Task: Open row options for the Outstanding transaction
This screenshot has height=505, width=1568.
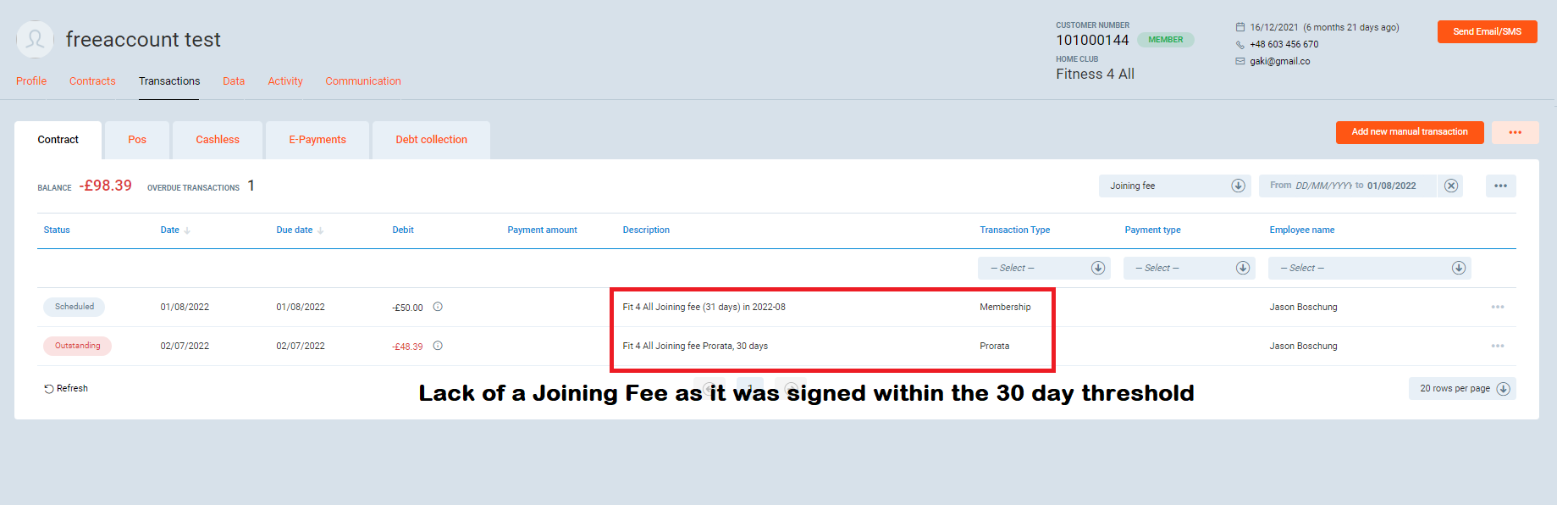Action: pyautogui.click(x=1497, y=346)
